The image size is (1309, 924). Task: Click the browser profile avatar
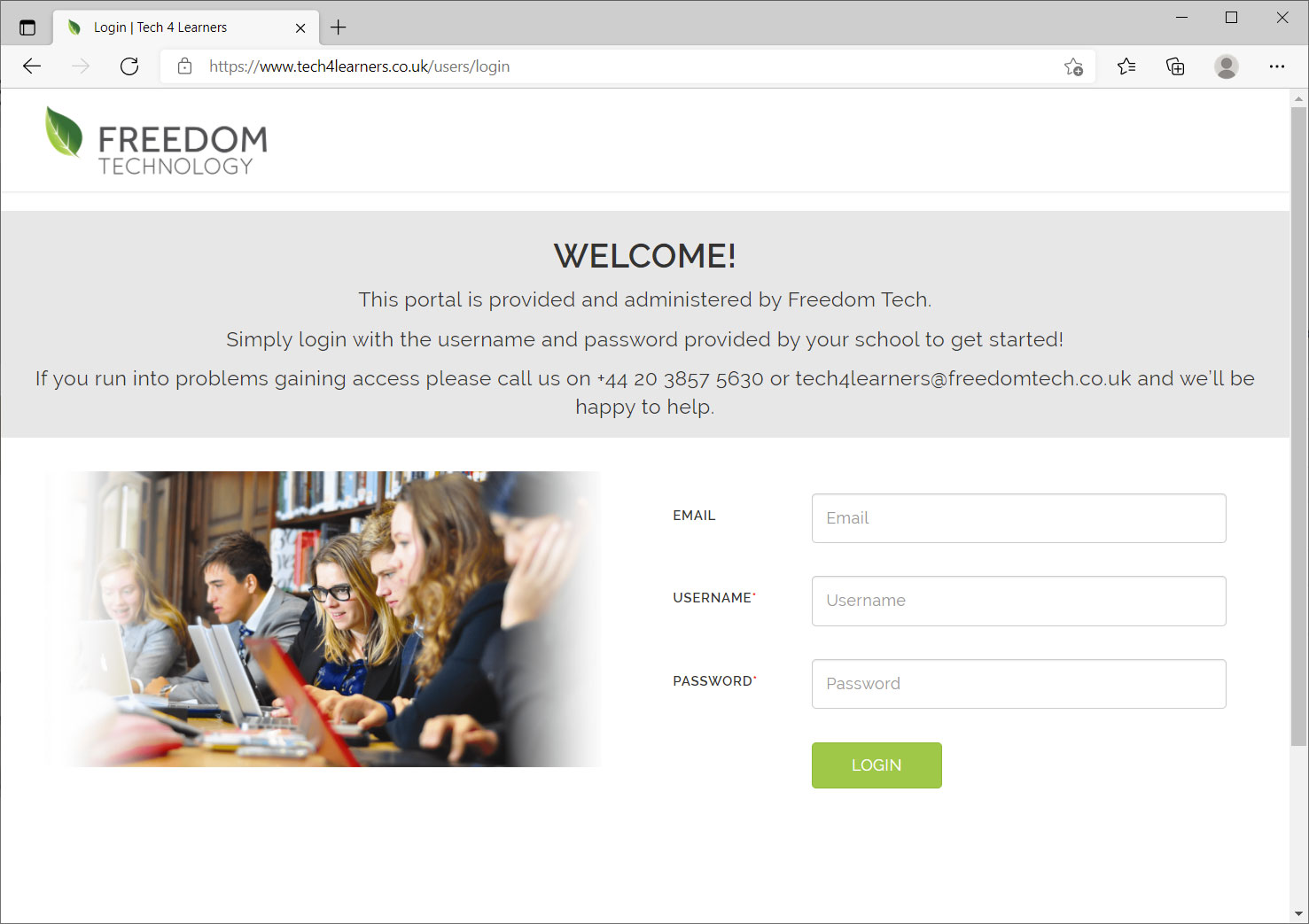pos(1227,66)
